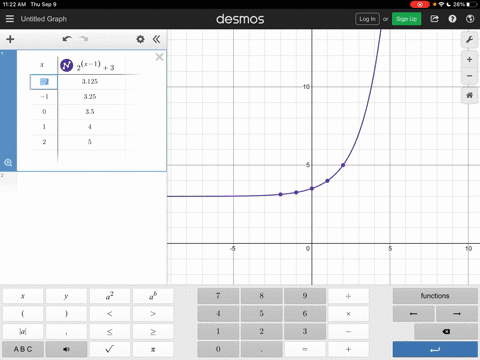Tap the square root key

pyautogui.click(x=110, y=349)
